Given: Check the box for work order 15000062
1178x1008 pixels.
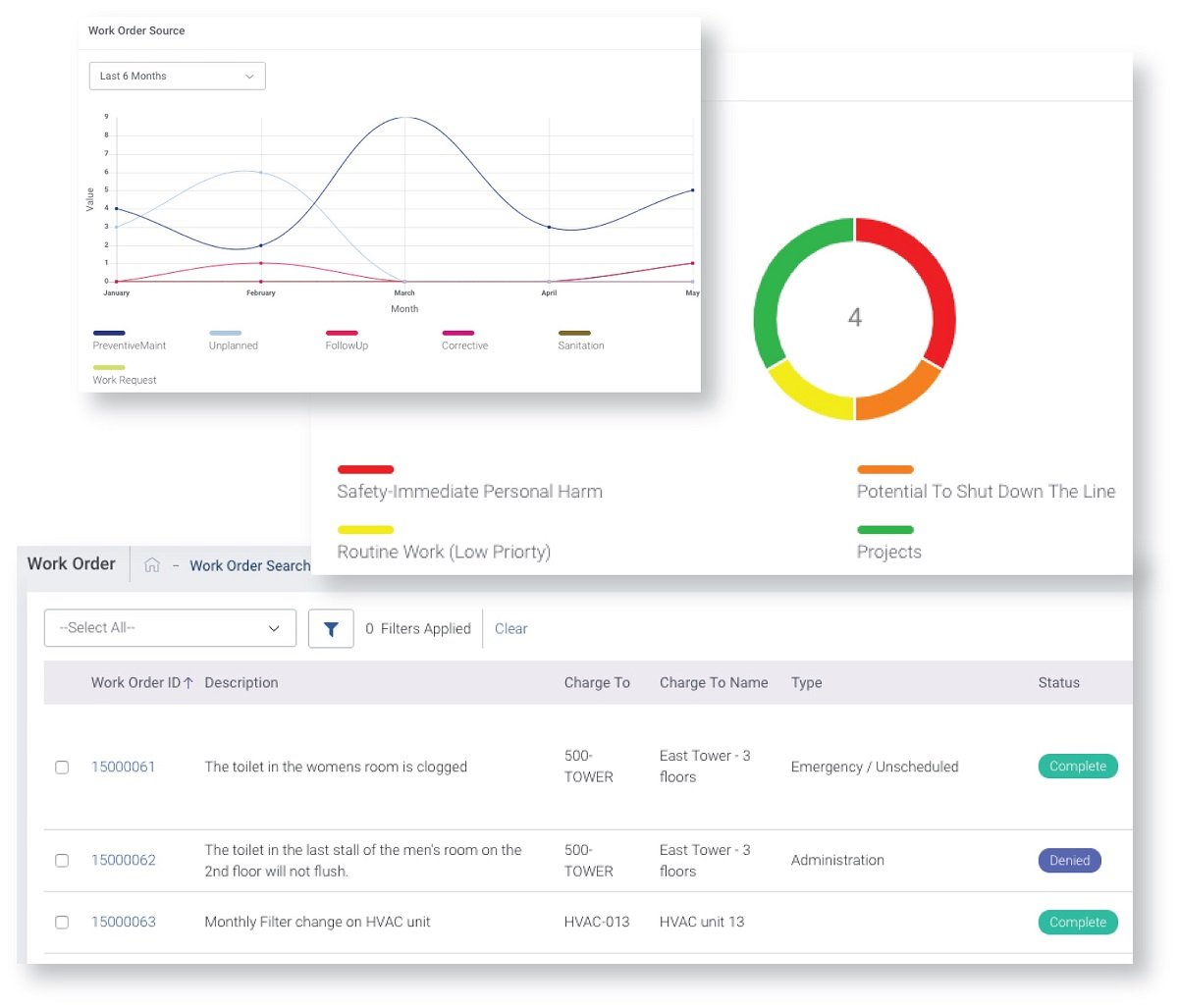Looking at the screenshot, I should click(62, 861).
